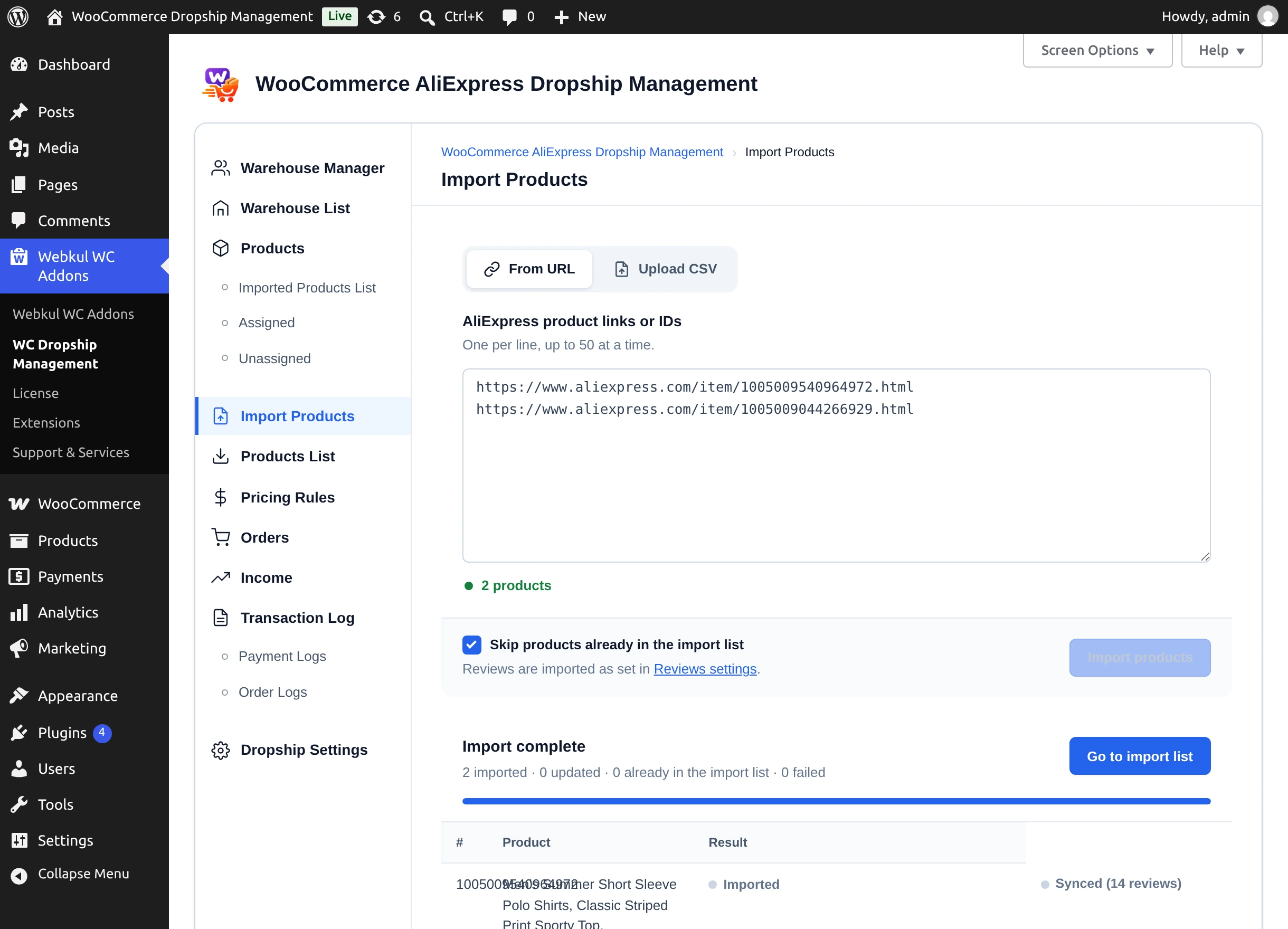The height and width of the screenshot is (929, 1288).
Task: Open the Extensions submenu item
Action: [46, 422]
